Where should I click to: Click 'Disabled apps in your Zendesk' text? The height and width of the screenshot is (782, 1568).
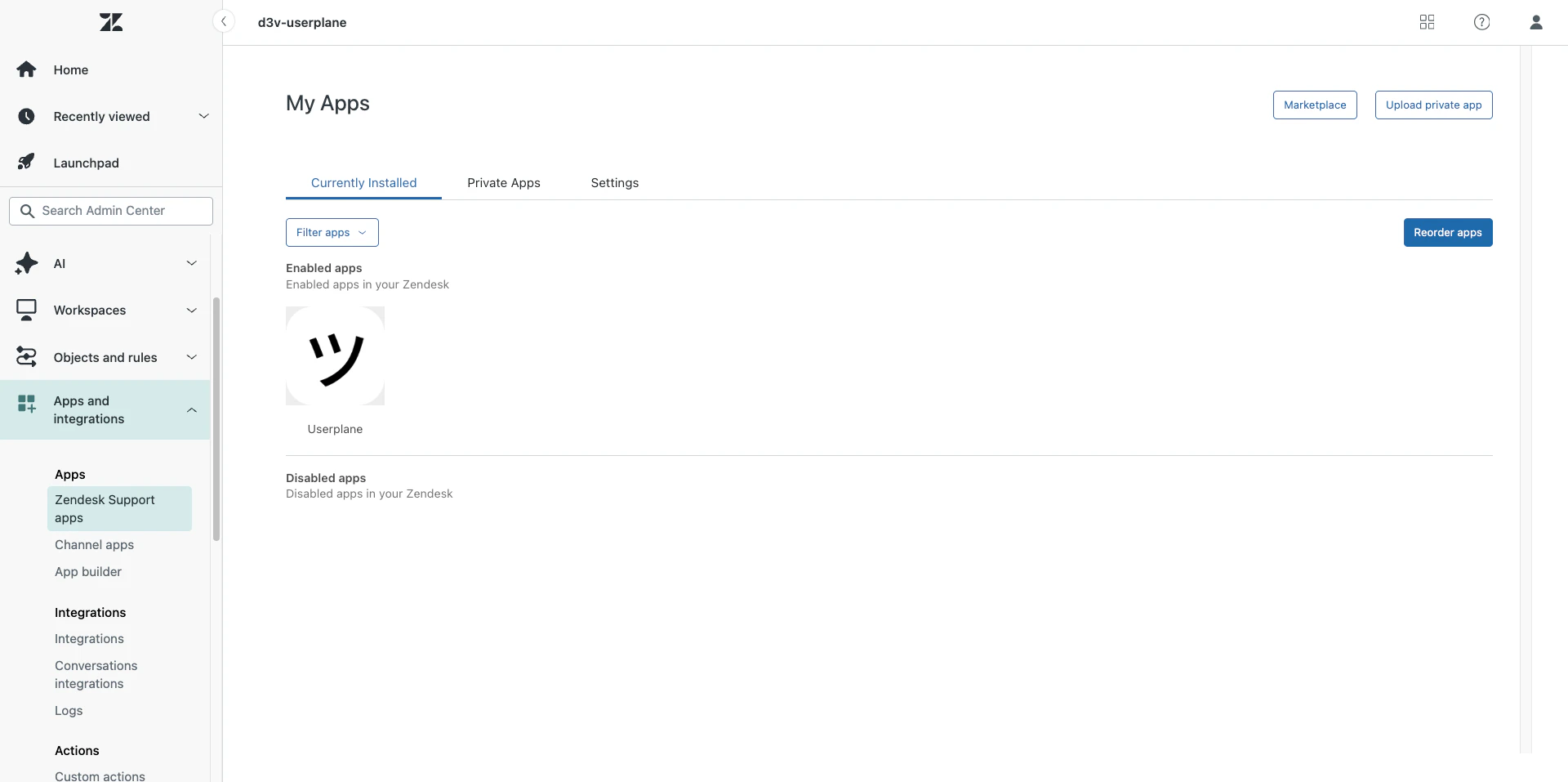(x=369, y=494)
